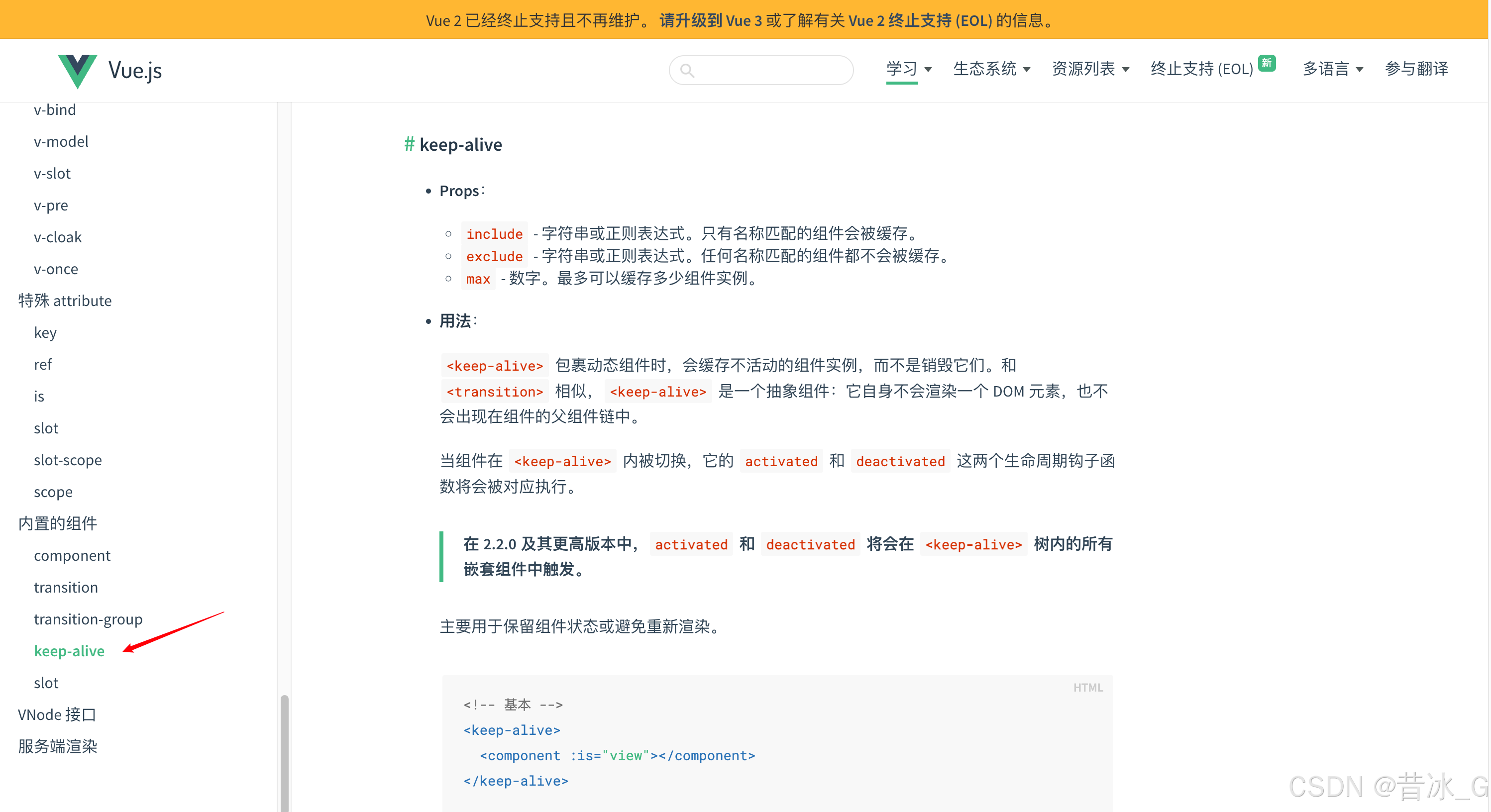Jump to VNode 接口 section
Image resolution: width=1491 pixels, height=812 pixels.
coord(57,714)
